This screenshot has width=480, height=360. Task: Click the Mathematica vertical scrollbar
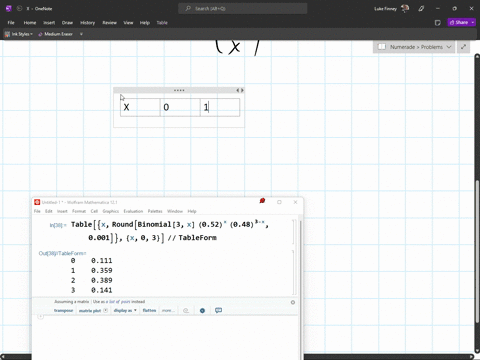301,287
